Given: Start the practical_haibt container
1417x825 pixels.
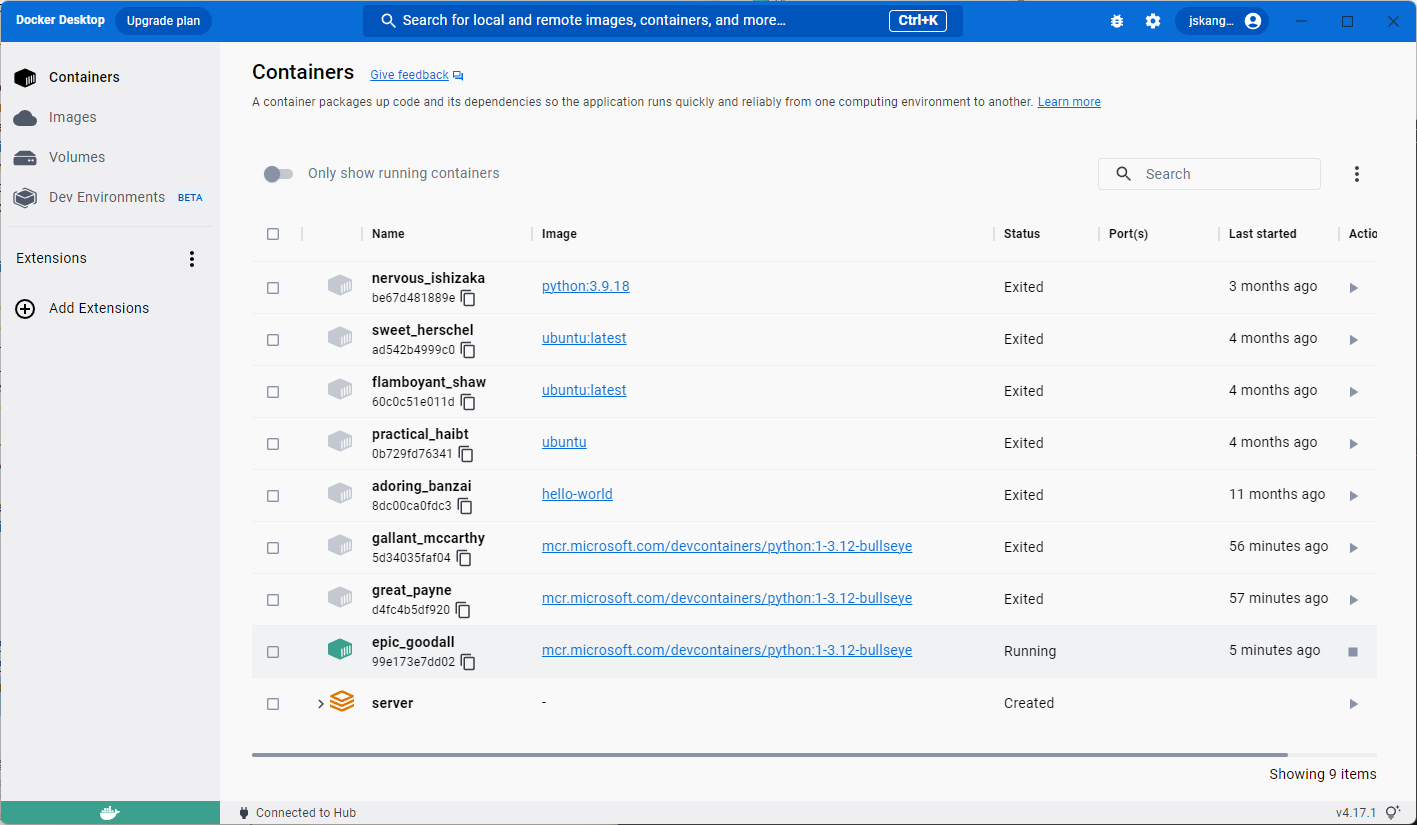Looking at the screenshot, I should [x=1353, y=444].
